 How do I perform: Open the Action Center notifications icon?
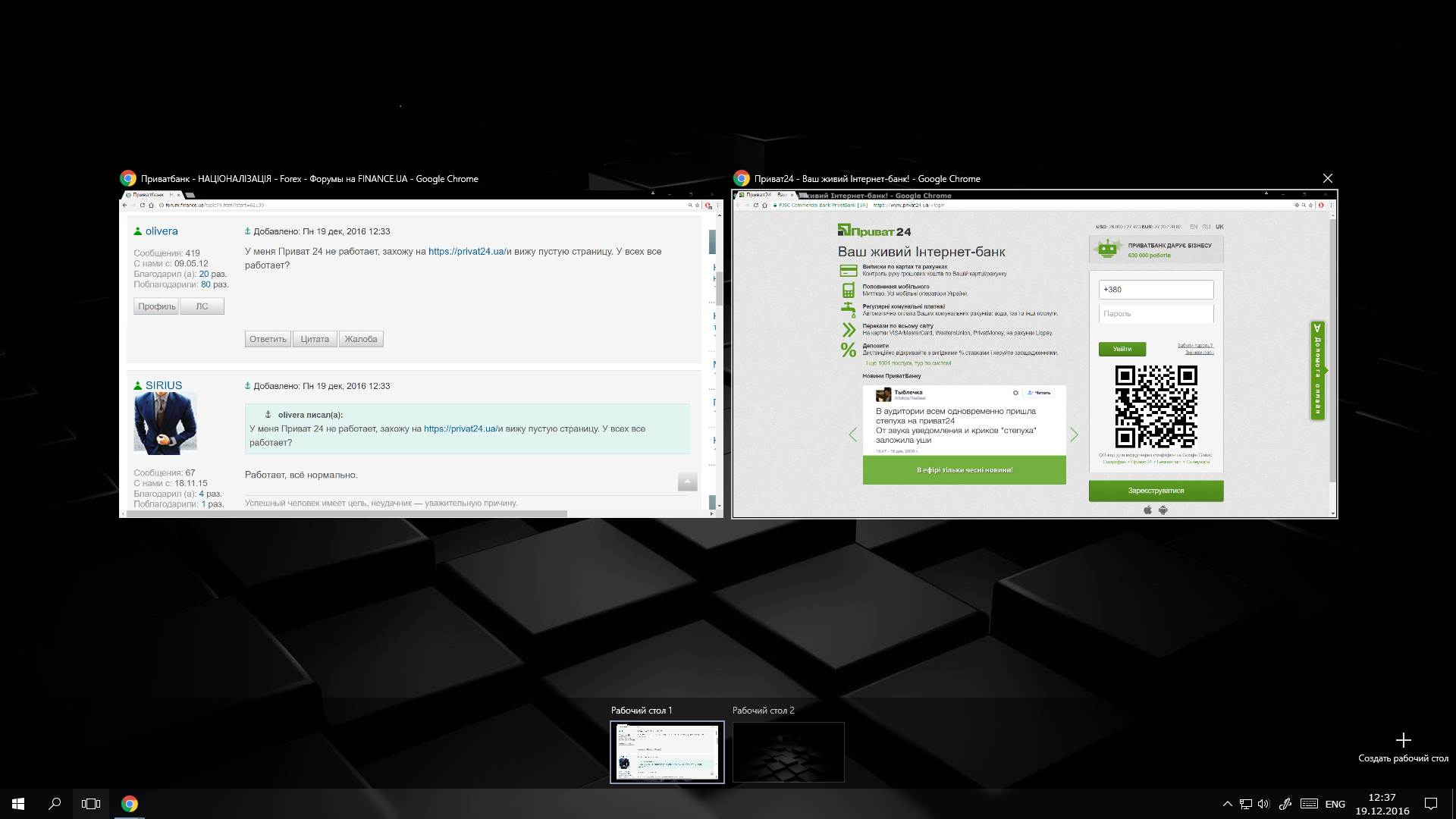click(1431, 804)
